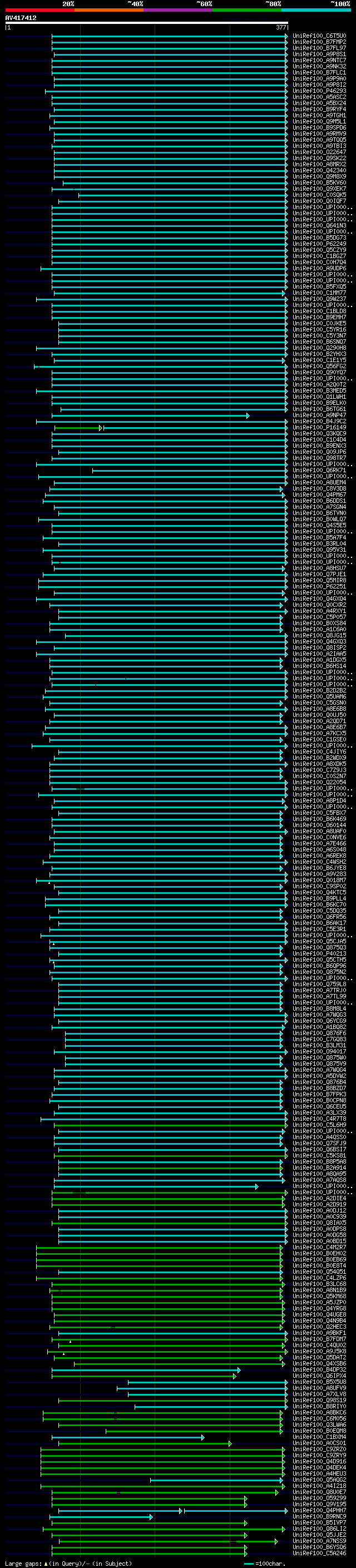Select hit label UniRef100_C1BLD8

(x=319, y=311)
